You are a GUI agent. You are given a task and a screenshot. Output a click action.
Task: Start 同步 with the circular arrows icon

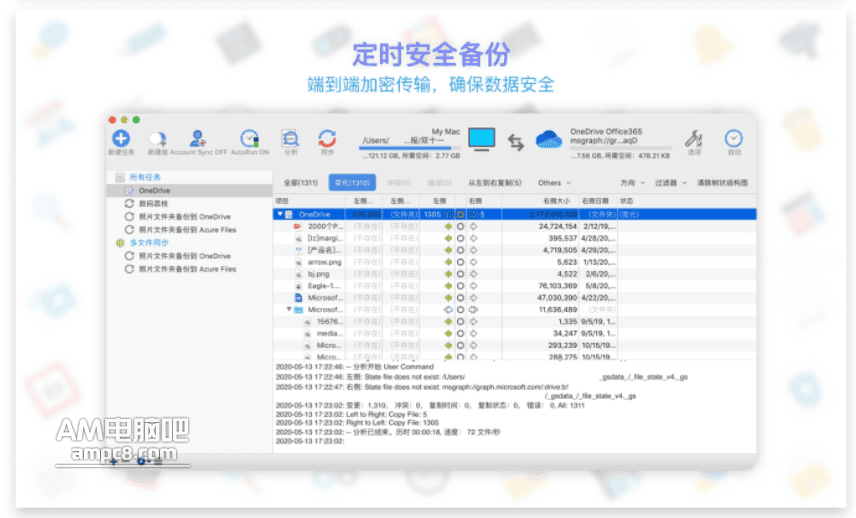click(327, 139)
